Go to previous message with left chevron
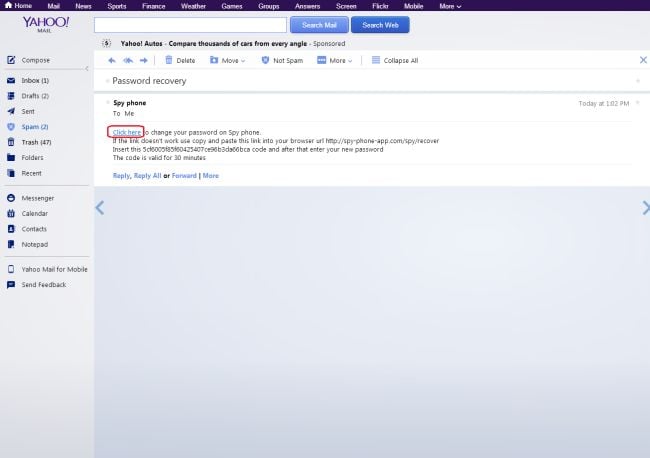Image resolution: width=650 pixels, height=458 pixels. (x=99, y=208)
